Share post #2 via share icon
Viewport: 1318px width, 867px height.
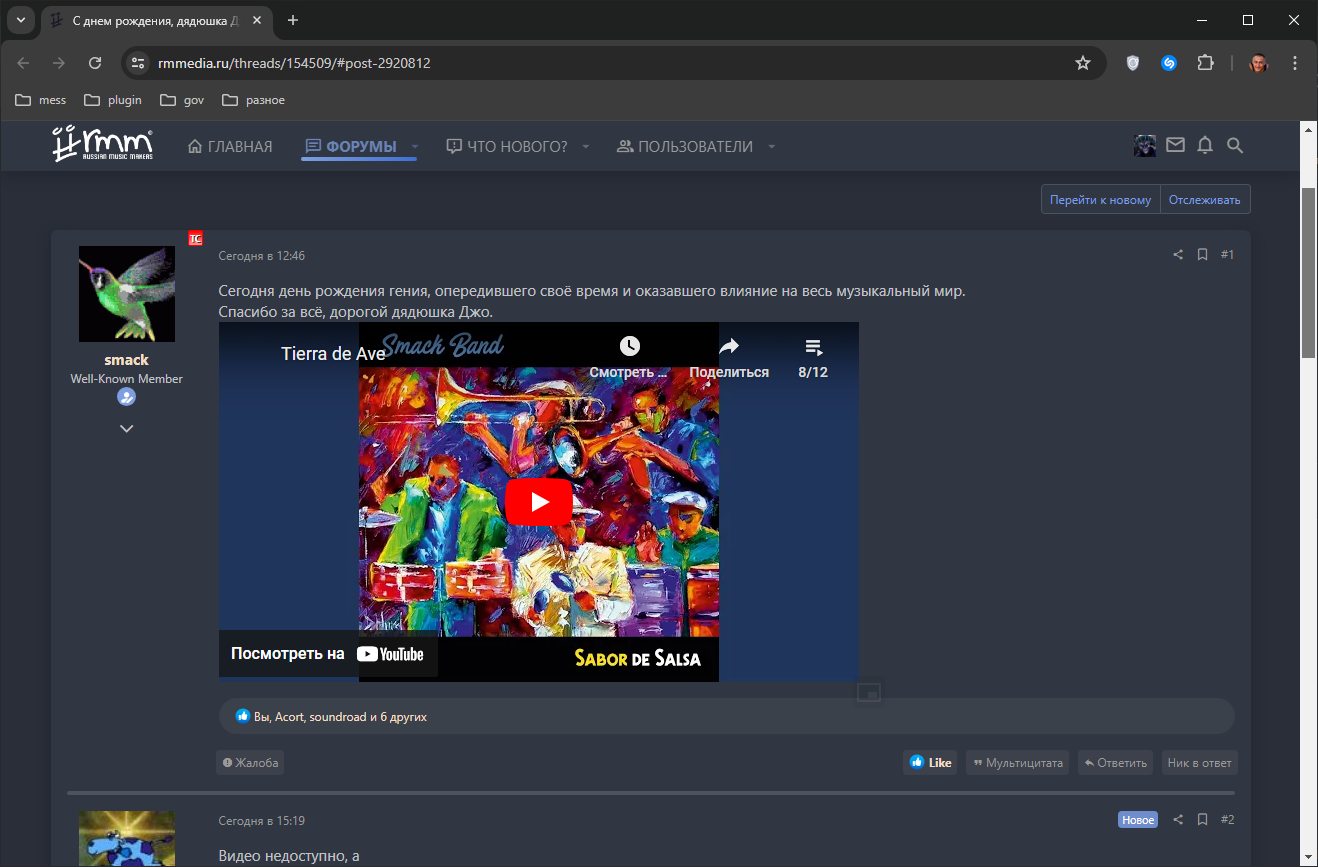tap(1178, 820)
